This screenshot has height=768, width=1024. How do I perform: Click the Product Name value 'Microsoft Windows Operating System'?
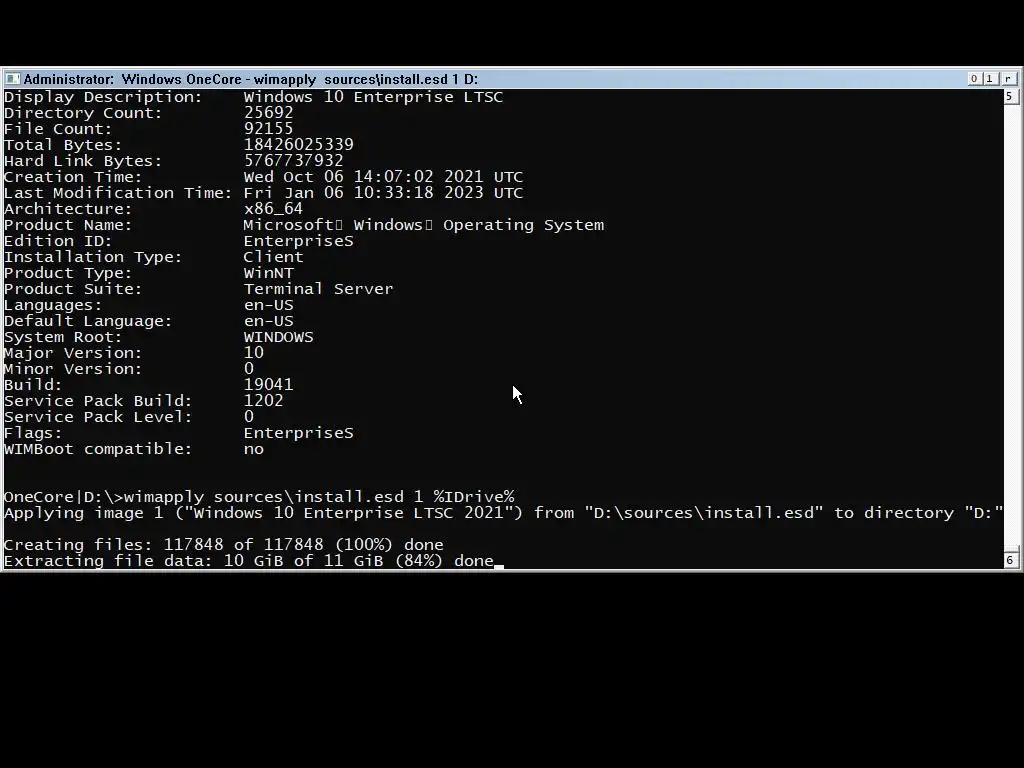click(424, 225)
